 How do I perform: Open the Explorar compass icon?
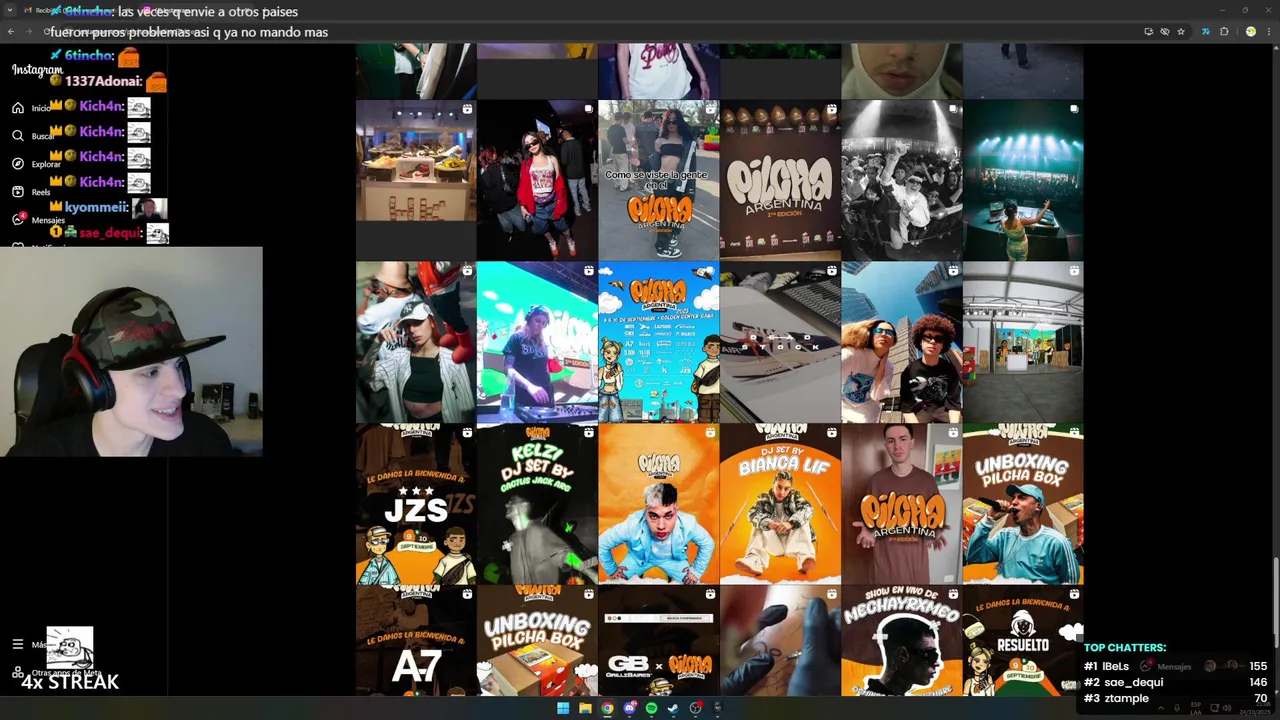tap(18, 164)
